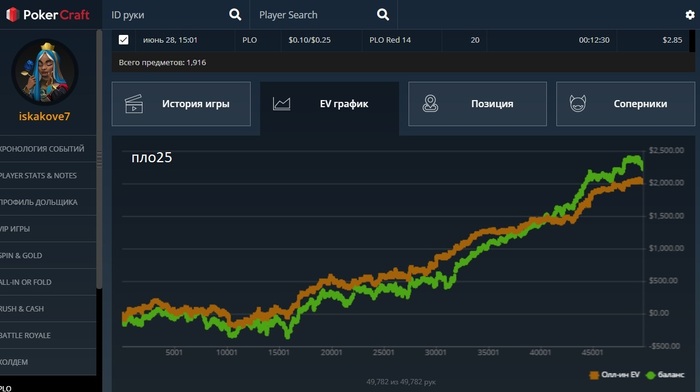Open settings via the gear icon
Screen dimensions: 700x392
[x=690, y=15]
